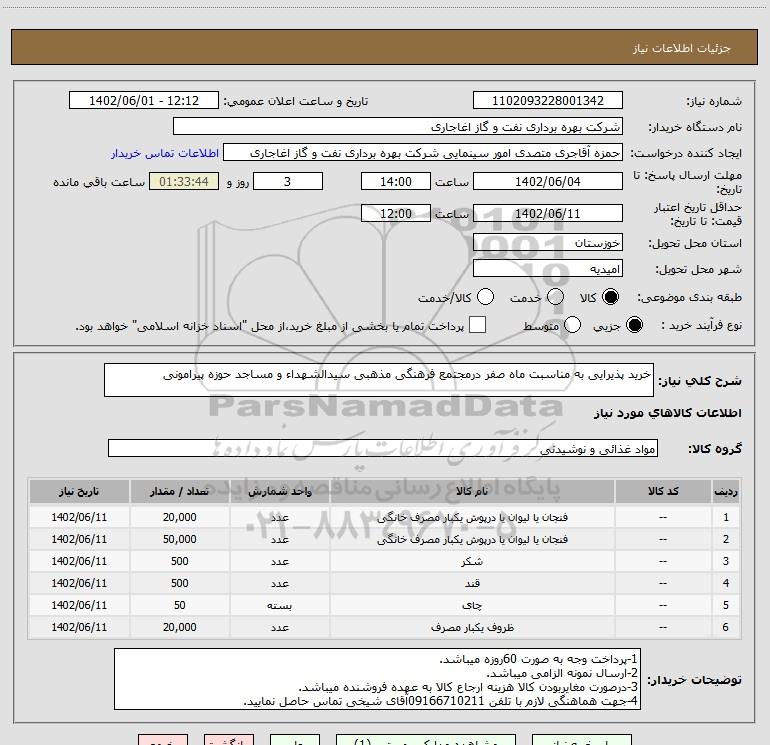Screen dimensions: 770x745
Task: Click the deadline time field 14:00
Action: pyautogui.click(x=396, y=181)
